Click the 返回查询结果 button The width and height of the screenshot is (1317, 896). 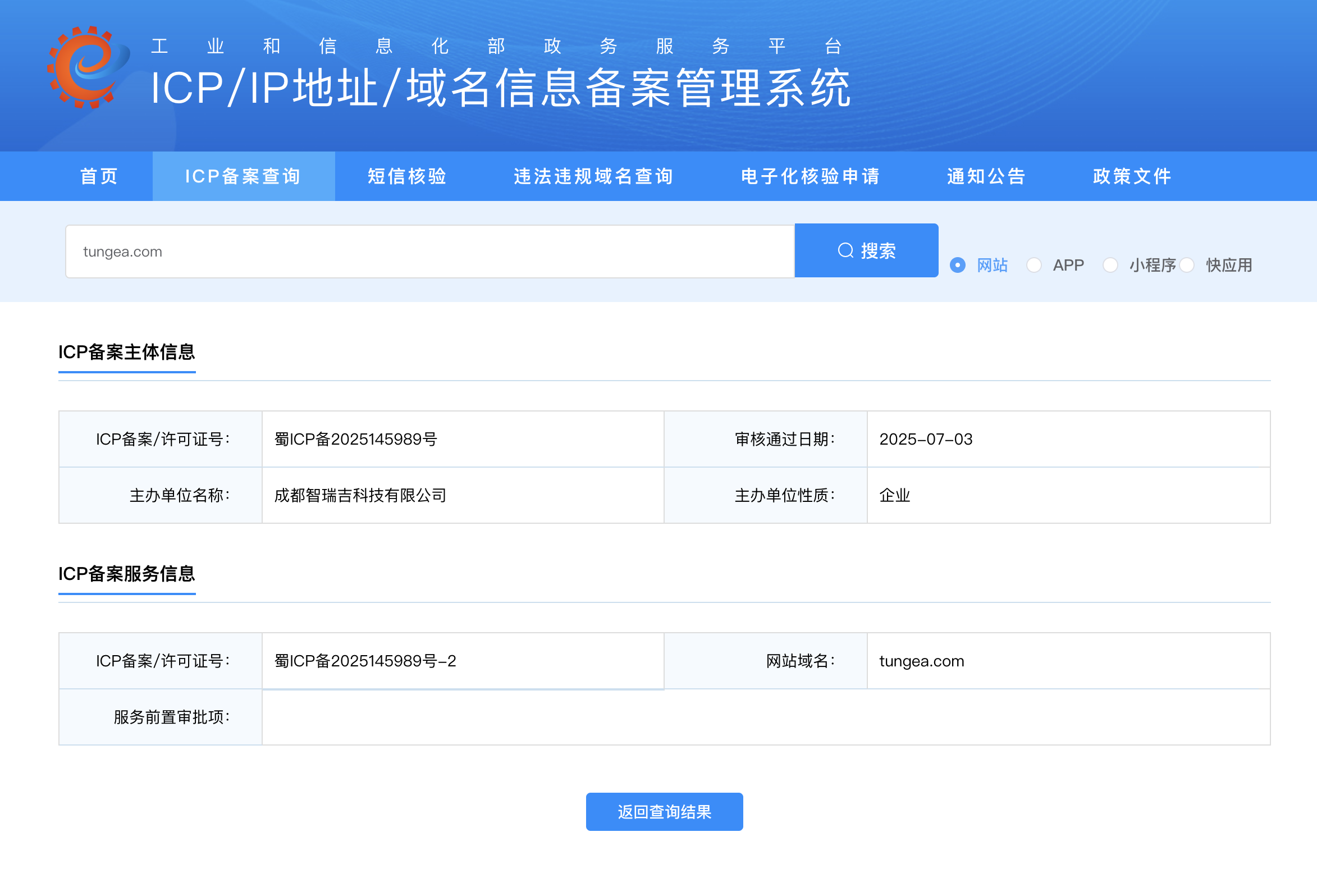(664, 812)
